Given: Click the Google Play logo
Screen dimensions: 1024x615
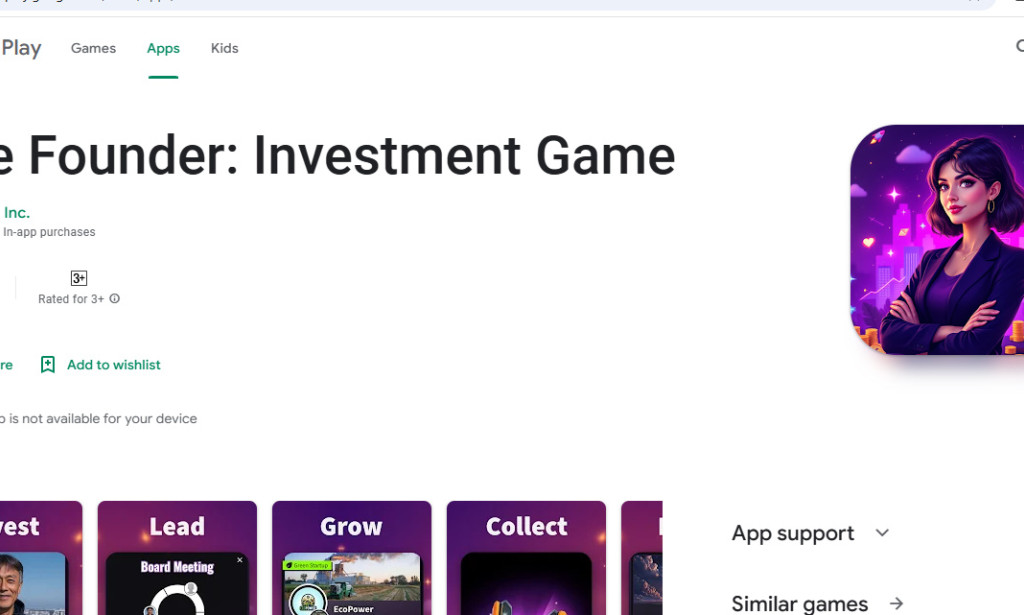Looking at the screenshot, I should point(22,47).
